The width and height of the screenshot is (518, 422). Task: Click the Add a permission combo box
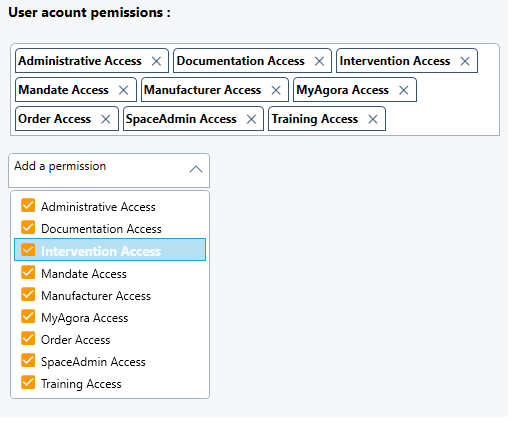tap(109, 170)
